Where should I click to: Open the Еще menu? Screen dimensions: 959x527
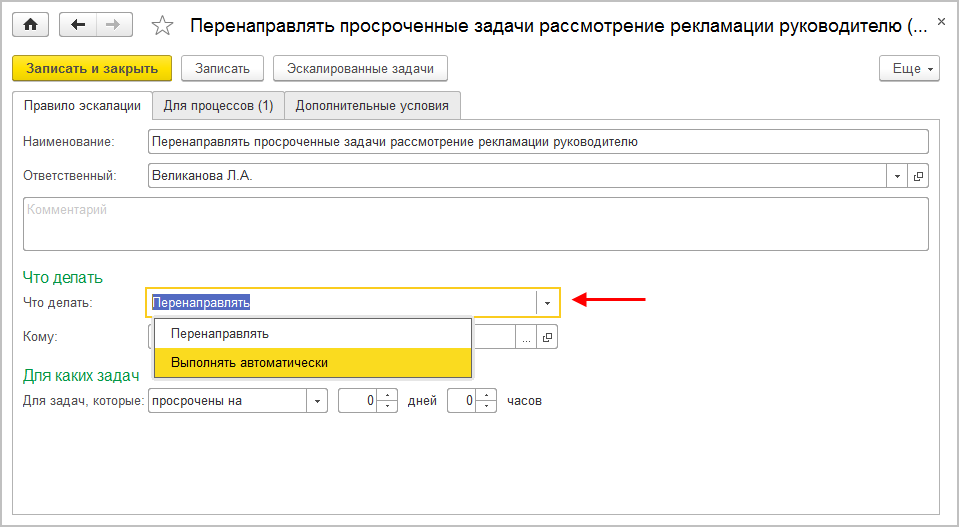[908, 68]
